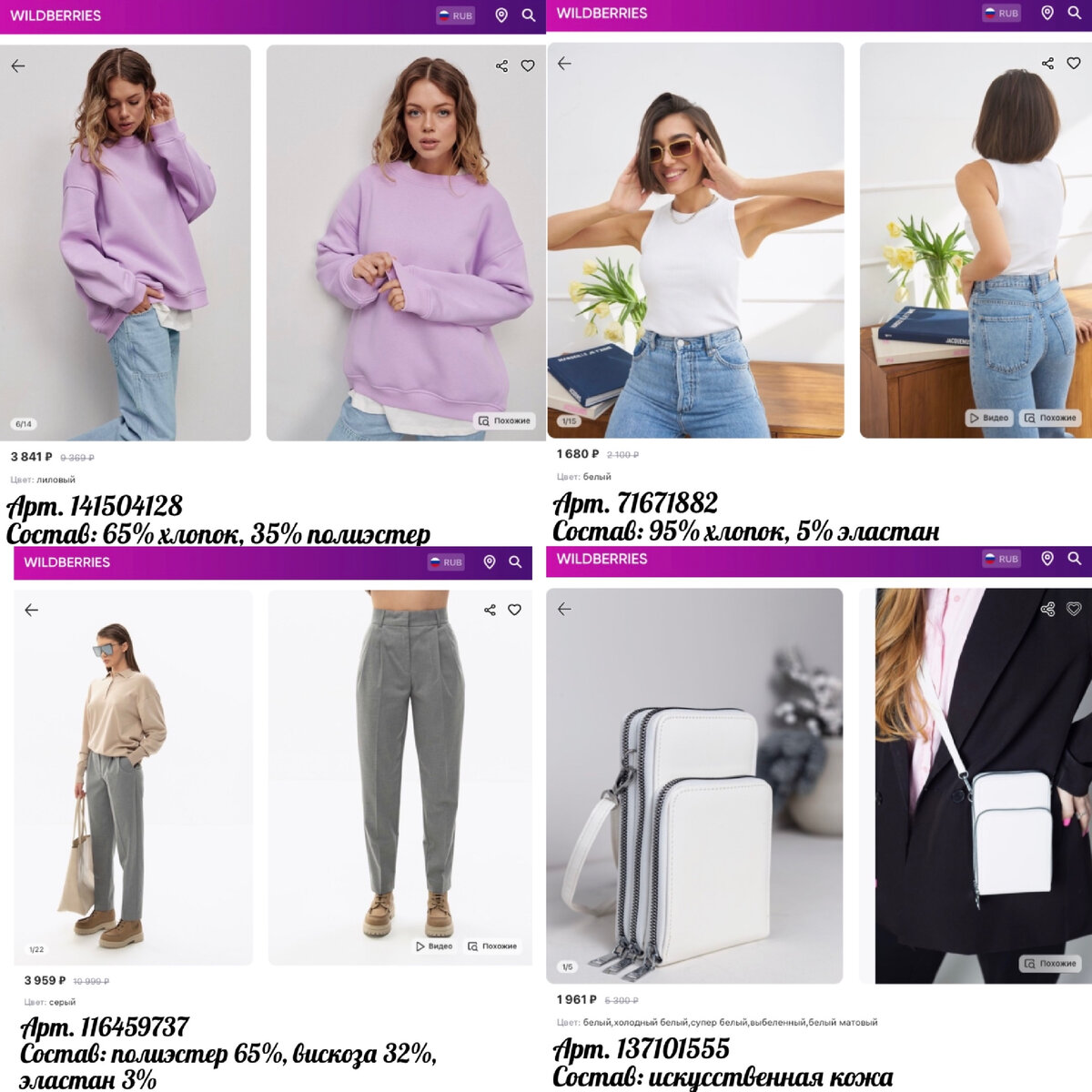Go back from the lilac sweatshirt page
Viewport: 1092px width, 1092px height.
18,66
